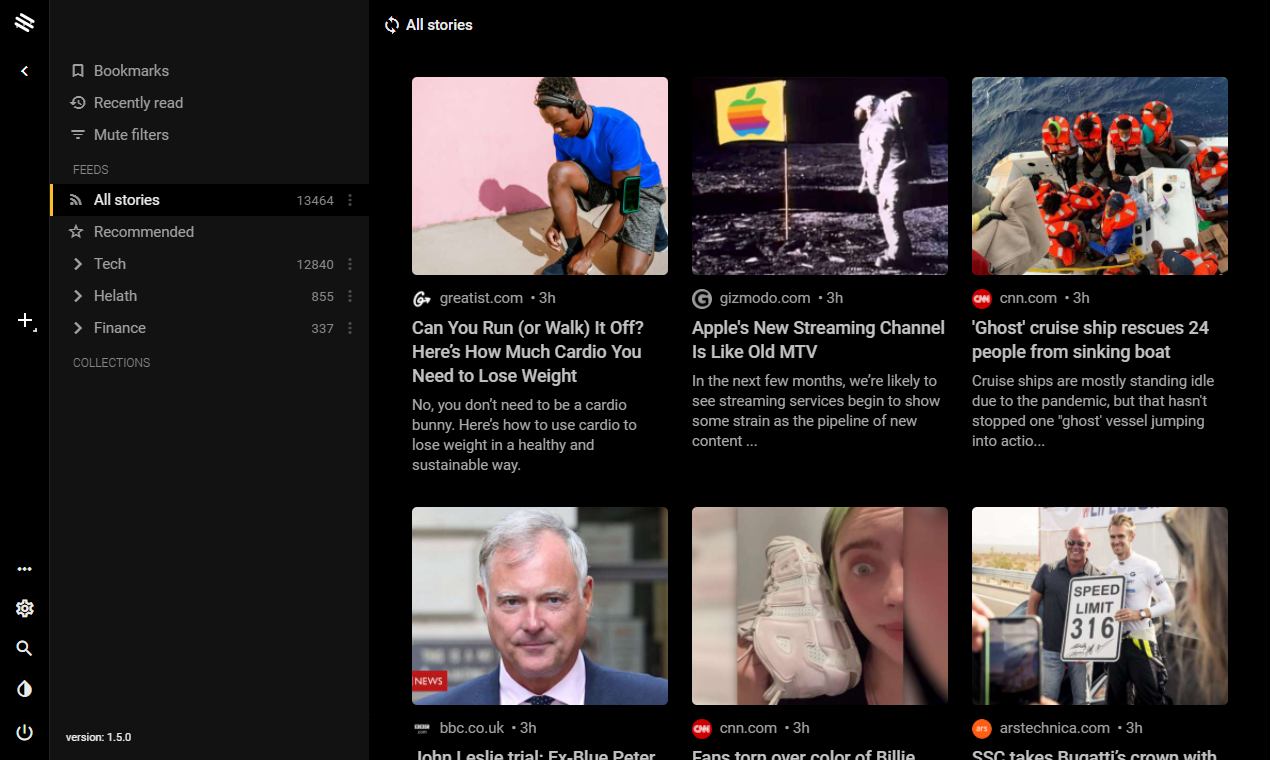Click the bbc.co.uk source name

click(472, 728)
